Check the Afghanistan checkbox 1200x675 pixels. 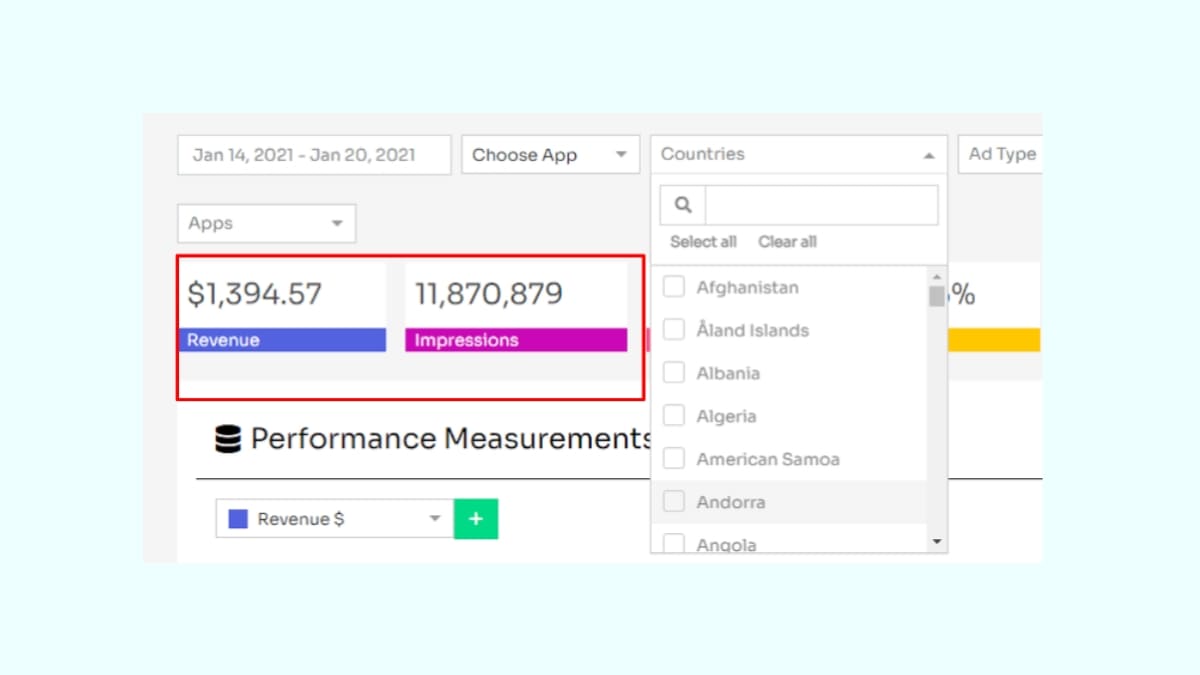pyautogui.click(x=675, y=287)
